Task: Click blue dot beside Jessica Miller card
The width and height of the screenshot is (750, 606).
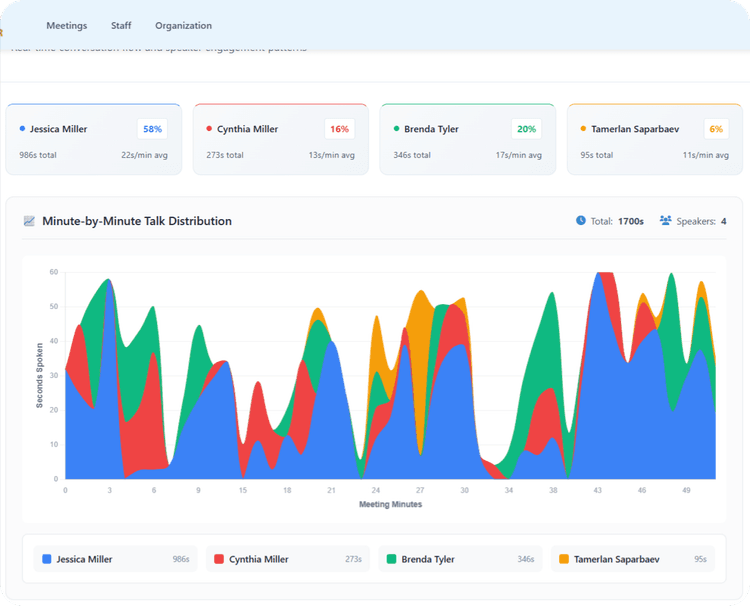Action: coord(22,129)
